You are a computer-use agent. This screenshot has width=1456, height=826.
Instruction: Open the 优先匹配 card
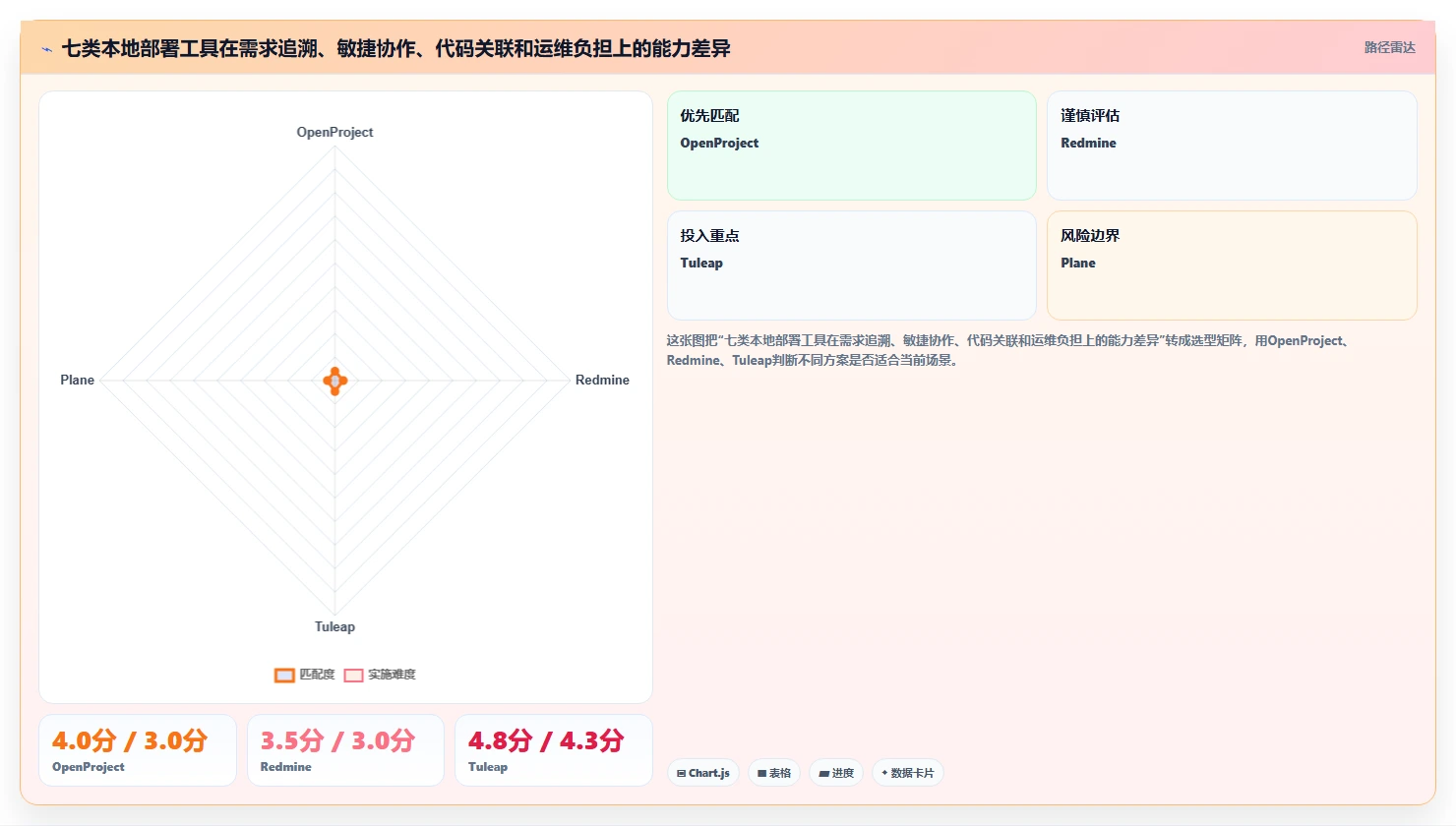click(852, 146)
